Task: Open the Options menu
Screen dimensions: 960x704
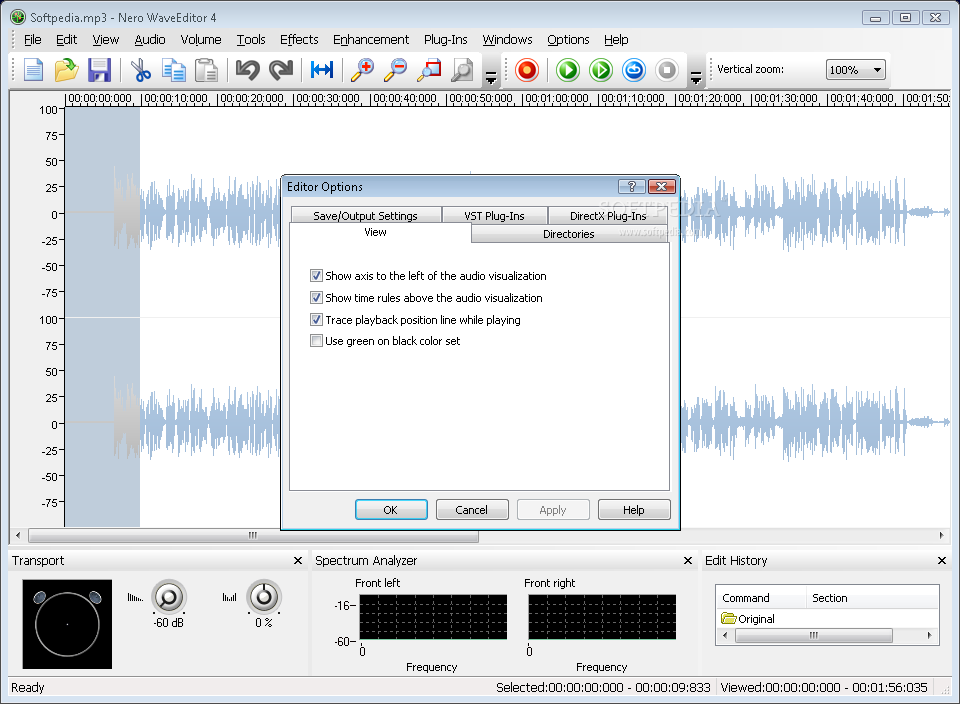Action: pos(568,40)
